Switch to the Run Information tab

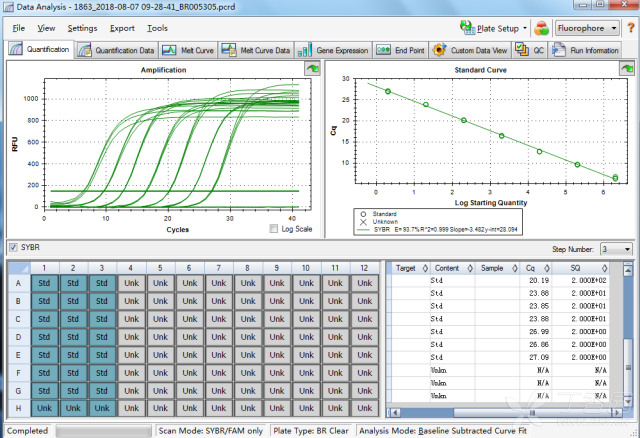tap(585, 50)
